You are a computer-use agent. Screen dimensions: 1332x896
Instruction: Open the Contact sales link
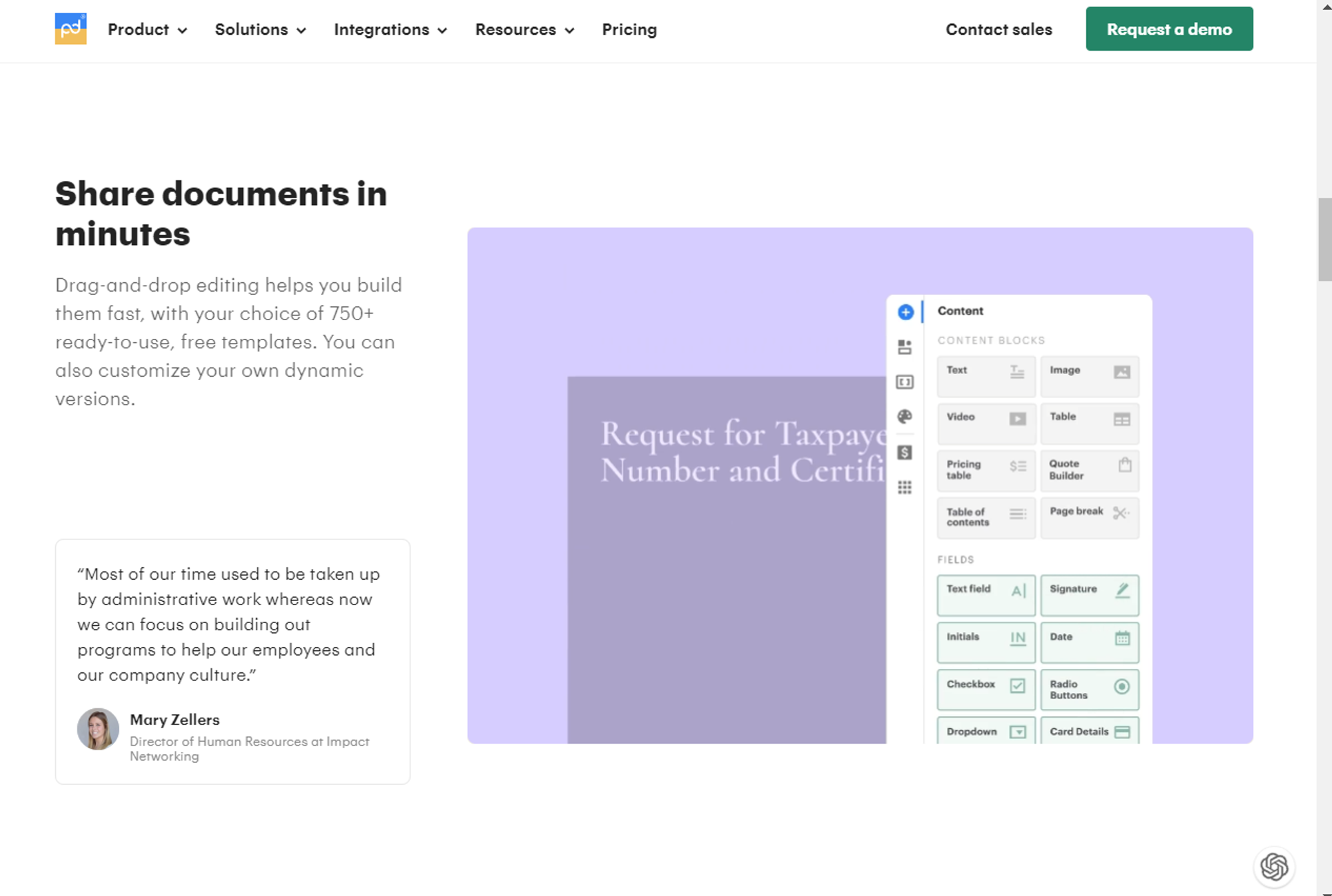998,29
